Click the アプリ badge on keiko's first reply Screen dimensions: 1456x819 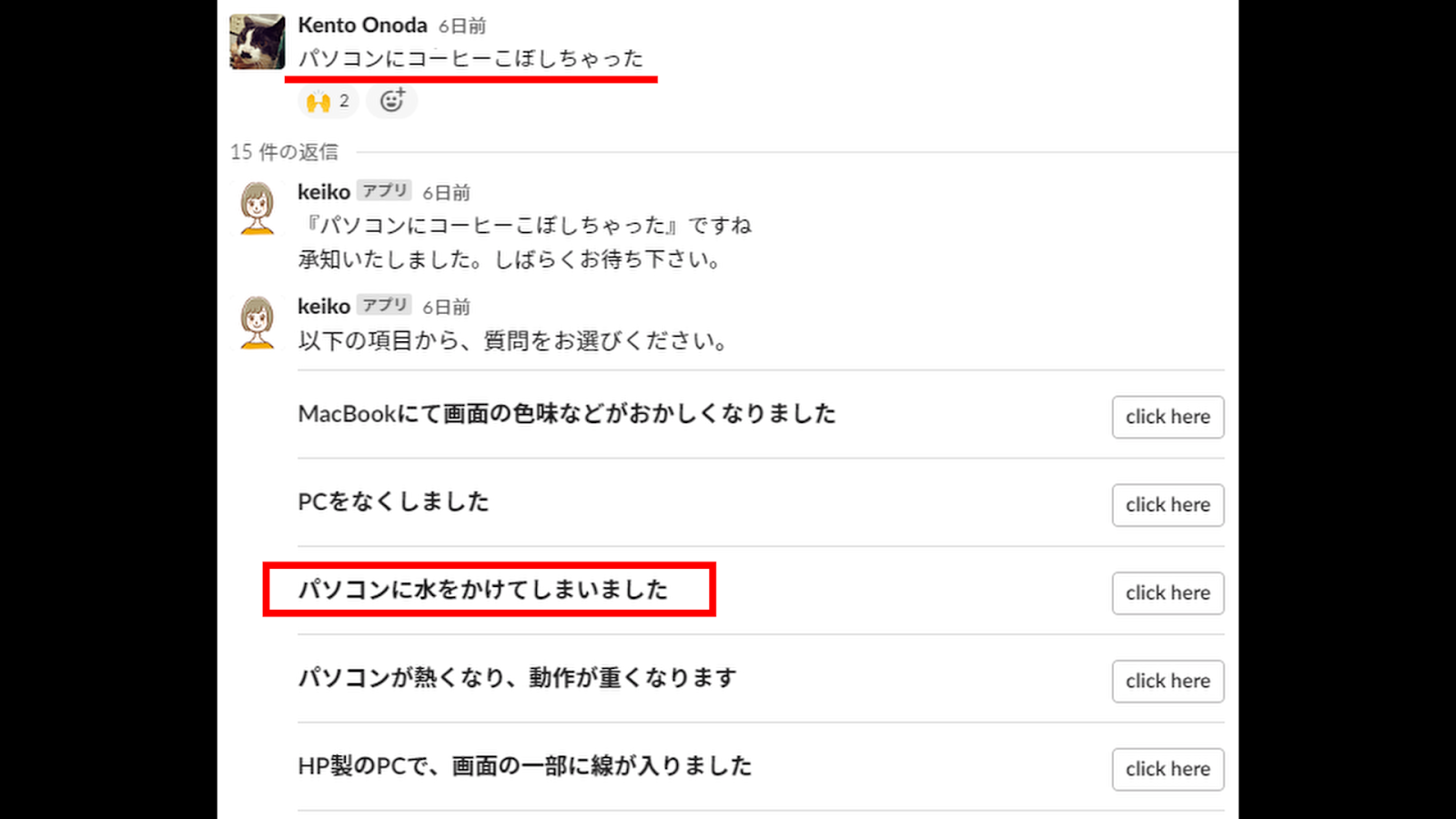[x=384, y=191]
